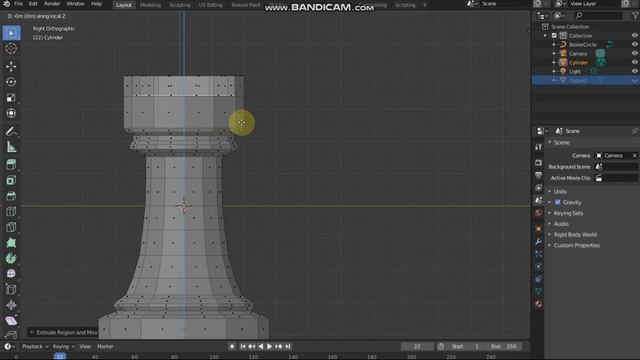Expand the Units panel

point(560,191)
